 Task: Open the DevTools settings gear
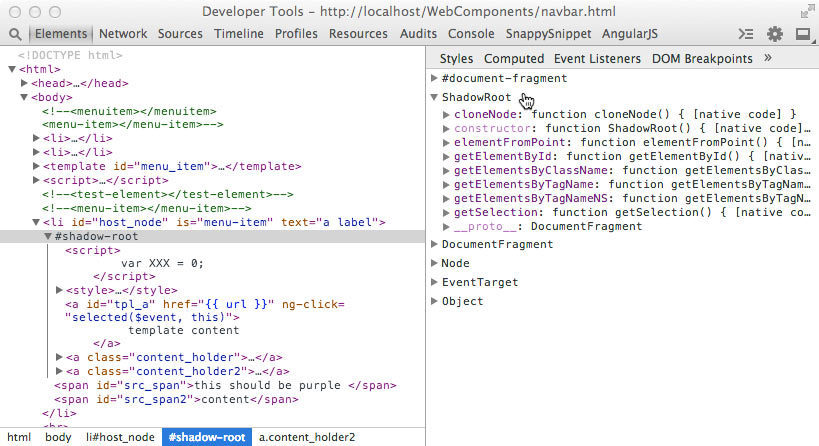(774, 34)
